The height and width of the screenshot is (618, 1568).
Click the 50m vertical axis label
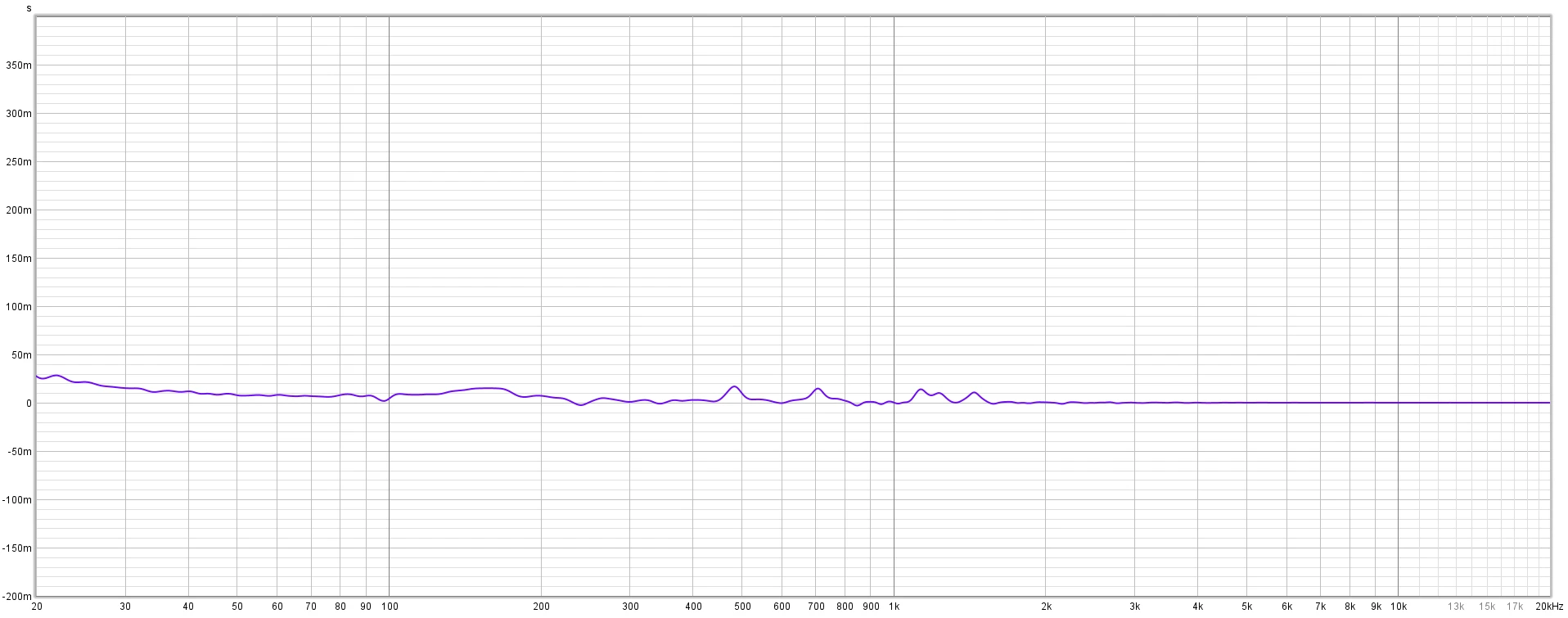click(21, 355)
